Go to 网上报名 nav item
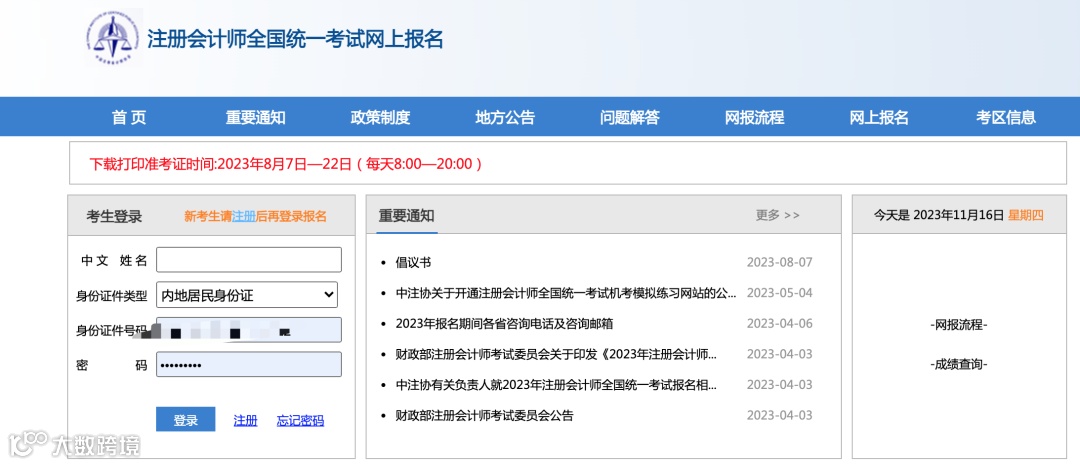Viewport: 1080px width, 465px height. point(879,118)
